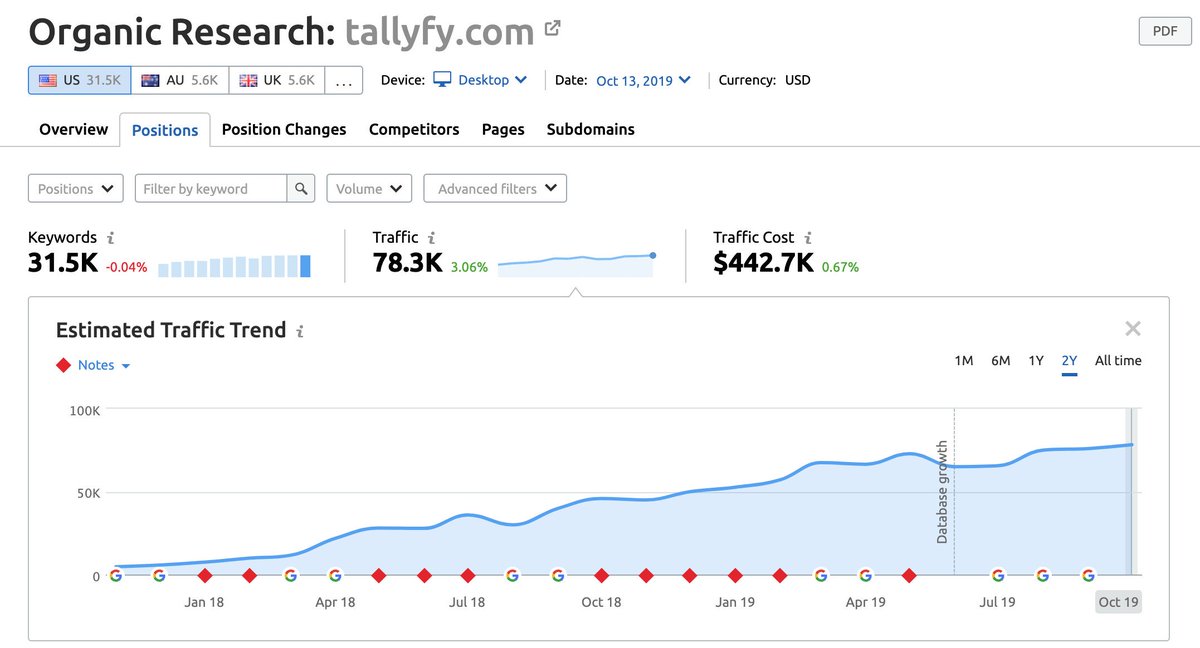Click the Google update marker above Jul 19

click(997, 575)
